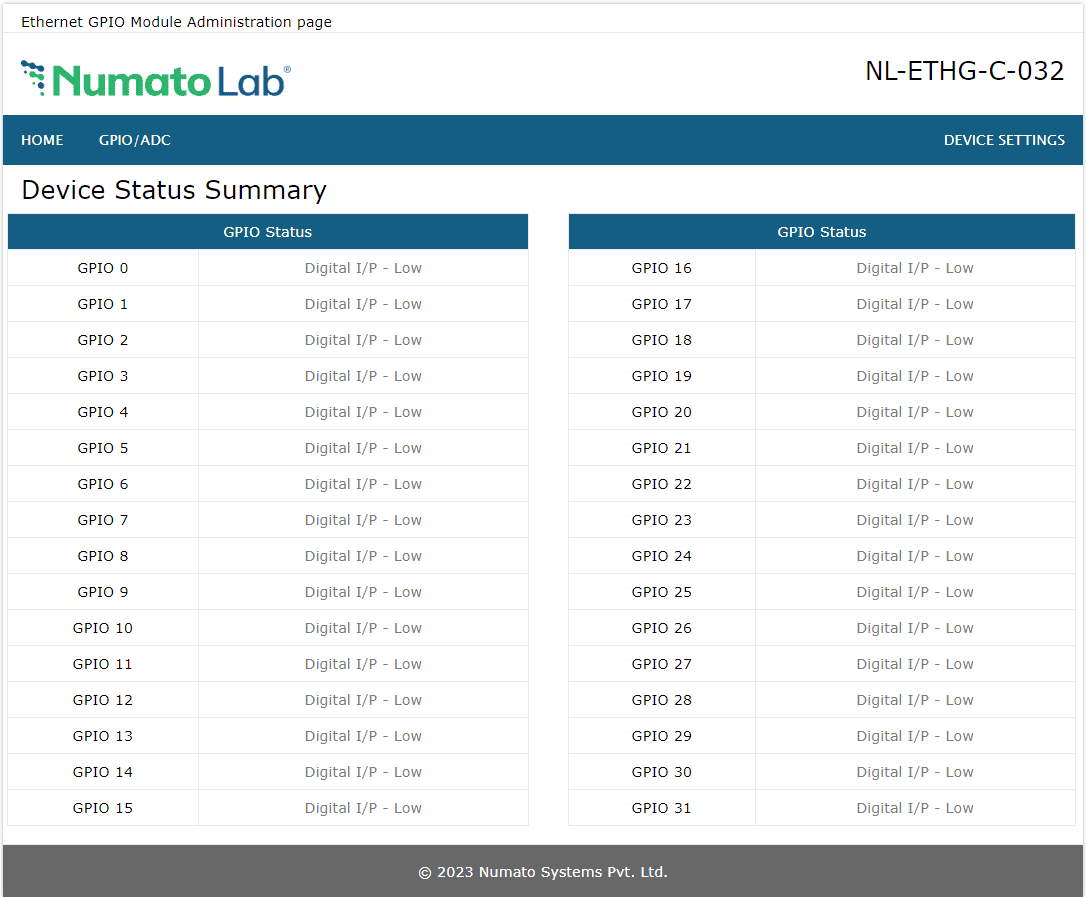Screen dimensions: 1086x897
Task: Select GPIO 5 status value
Action: click(x=363, y=448)
